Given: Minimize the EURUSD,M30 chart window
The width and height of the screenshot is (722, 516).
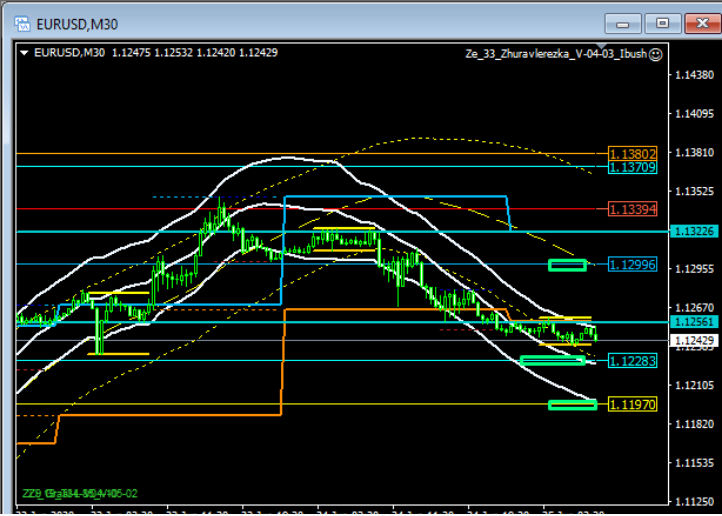Looking at the screenshot, I should click(x=624, y=21).
